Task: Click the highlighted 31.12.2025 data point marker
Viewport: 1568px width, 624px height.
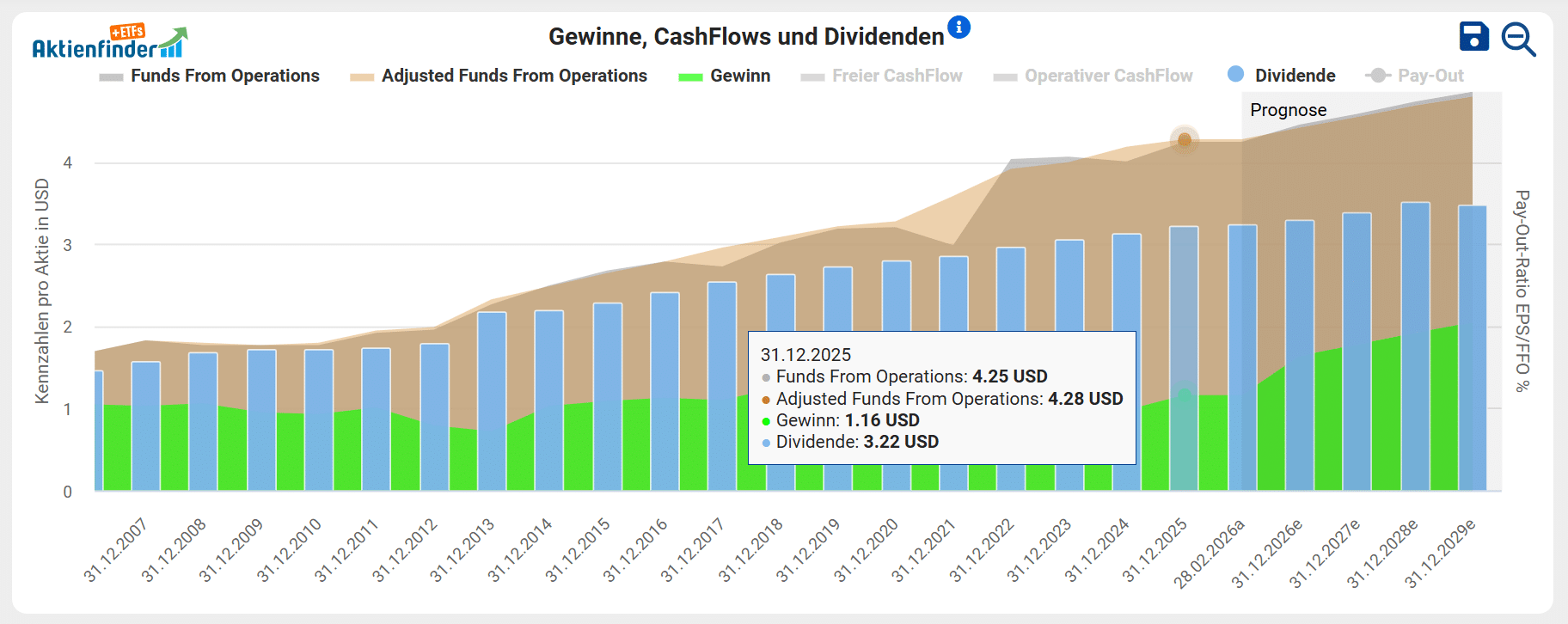Action: click(1184, 139)
